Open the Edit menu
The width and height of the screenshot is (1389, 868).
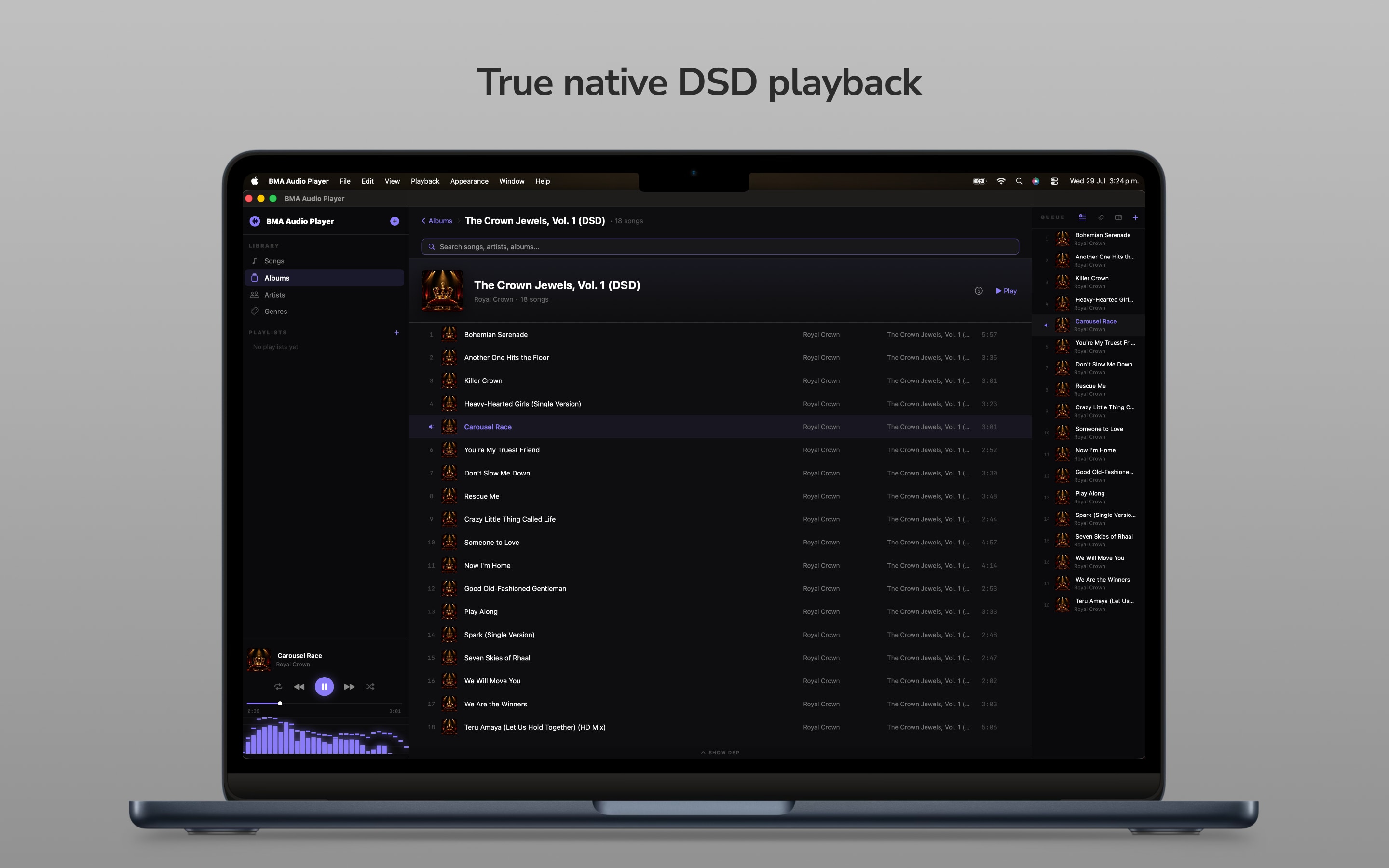coord(368,181)
